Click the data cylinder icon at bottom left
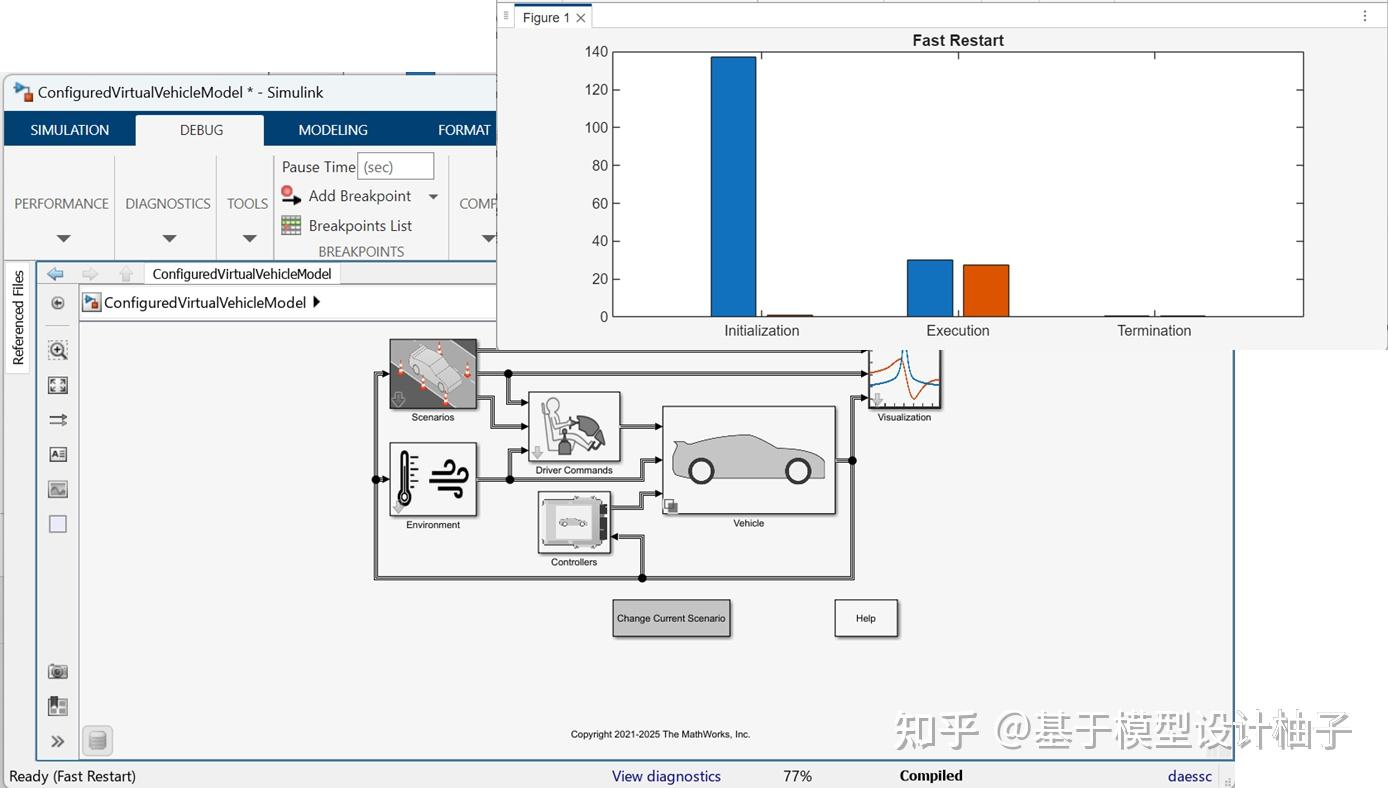The image size is (1388, 788). 97,740
